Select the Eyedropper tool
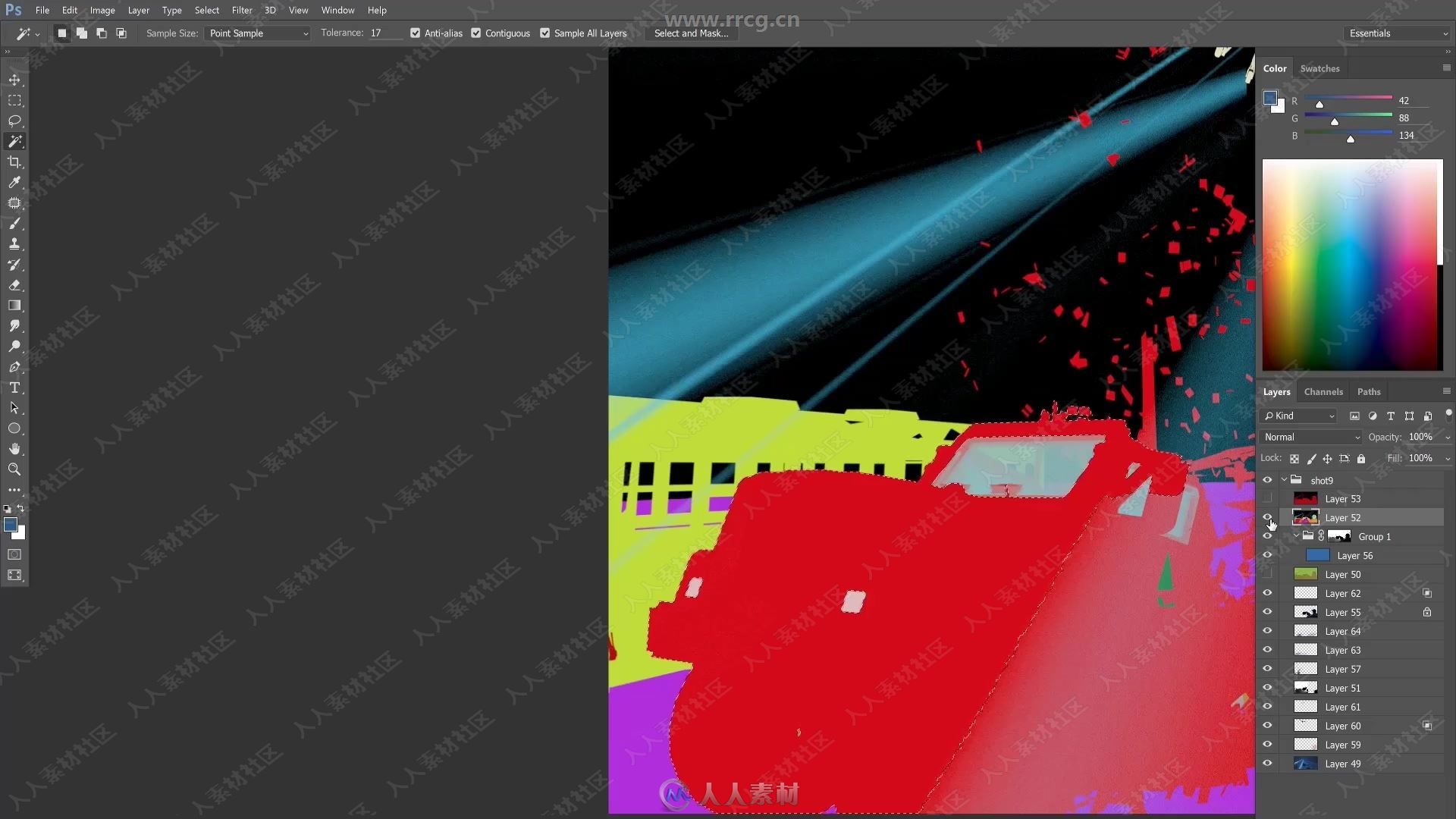Viewport: 1456px width, 819px height. (14, 182)
